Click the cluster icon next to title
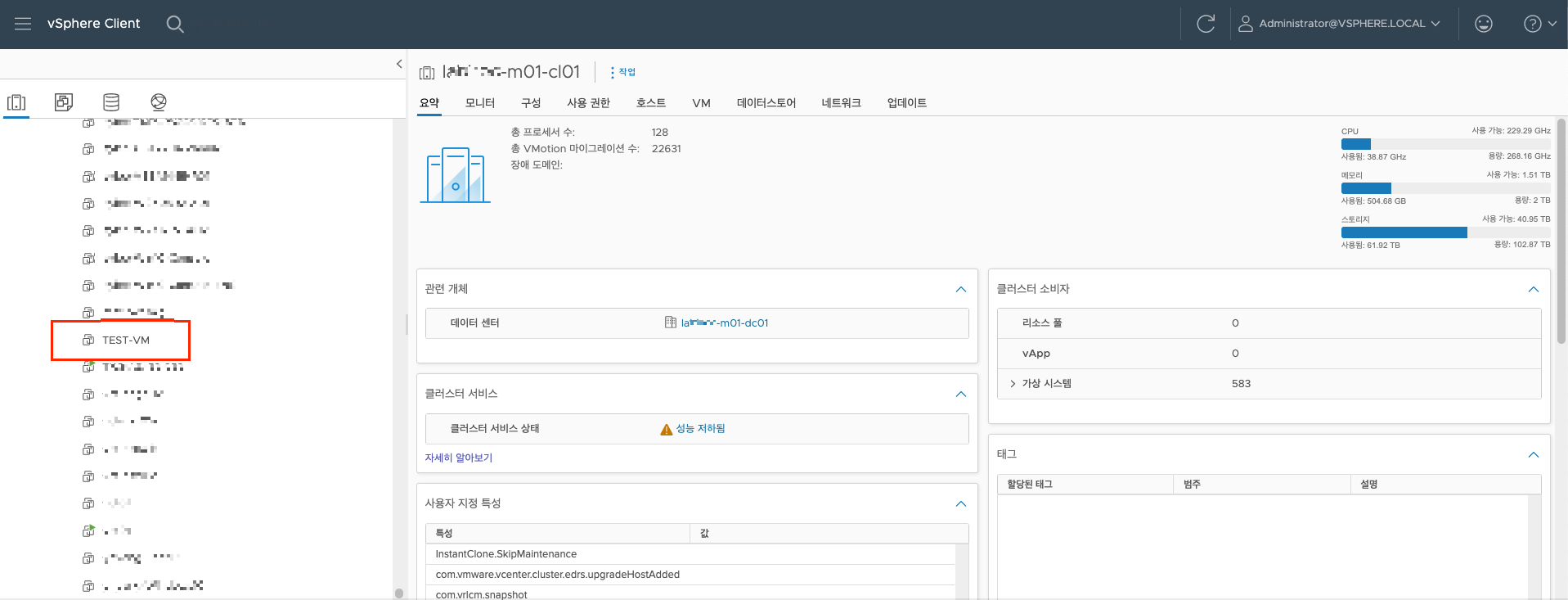 pyautogui.click(x=427, y=73)
